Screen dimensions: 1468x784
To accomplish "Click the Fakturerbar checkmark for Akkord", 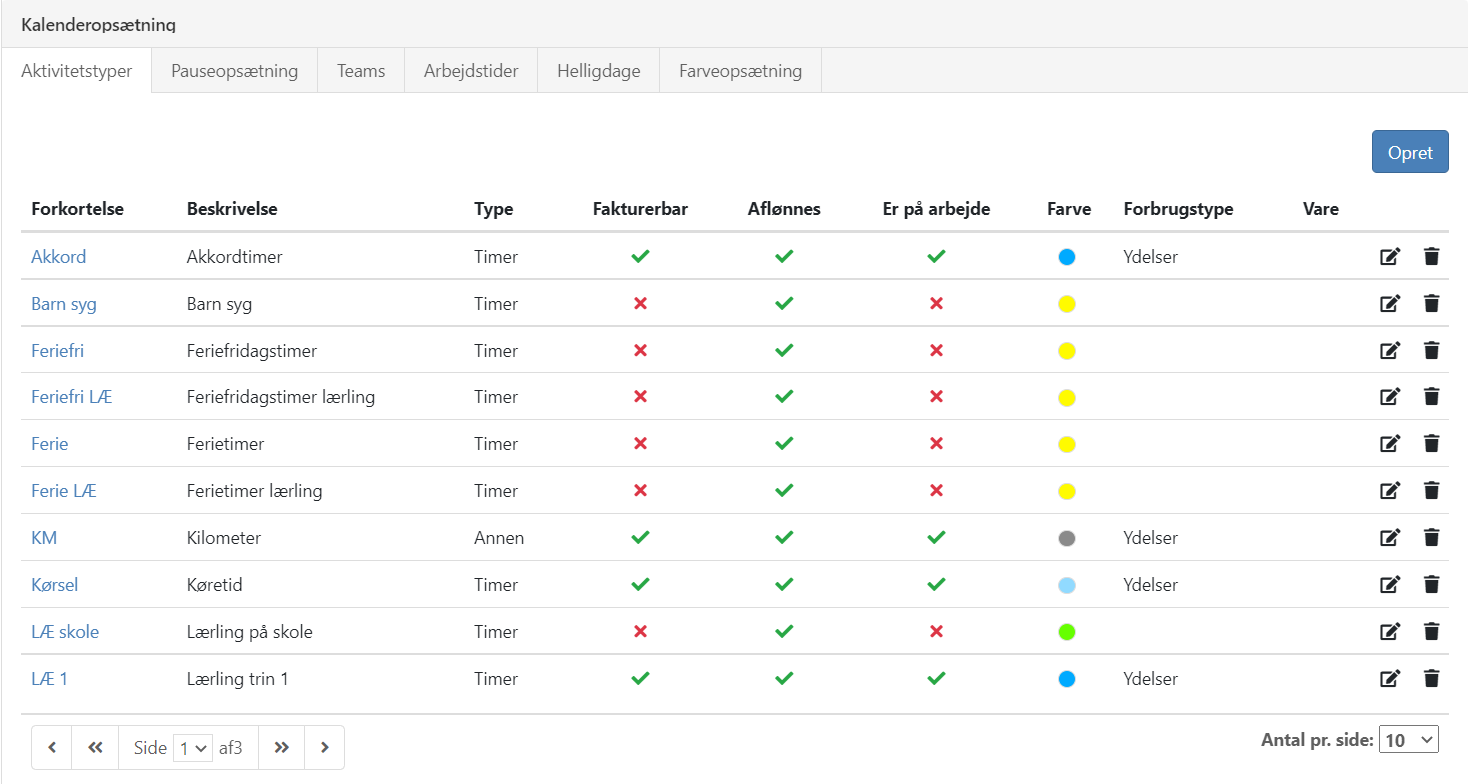I will [640, 257].
